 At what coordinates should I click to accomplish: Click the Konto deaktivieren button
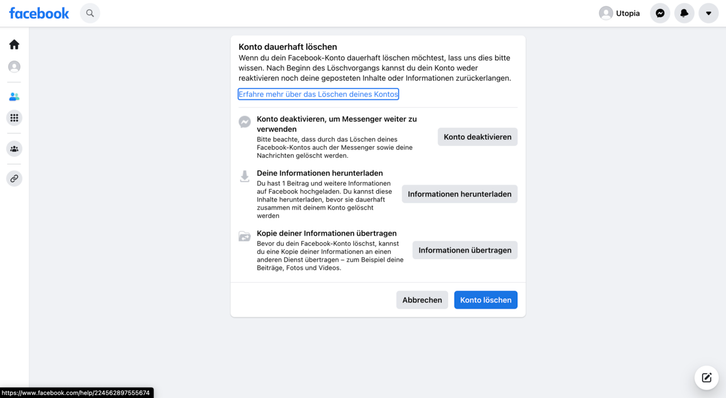click(x=477, y=137)
